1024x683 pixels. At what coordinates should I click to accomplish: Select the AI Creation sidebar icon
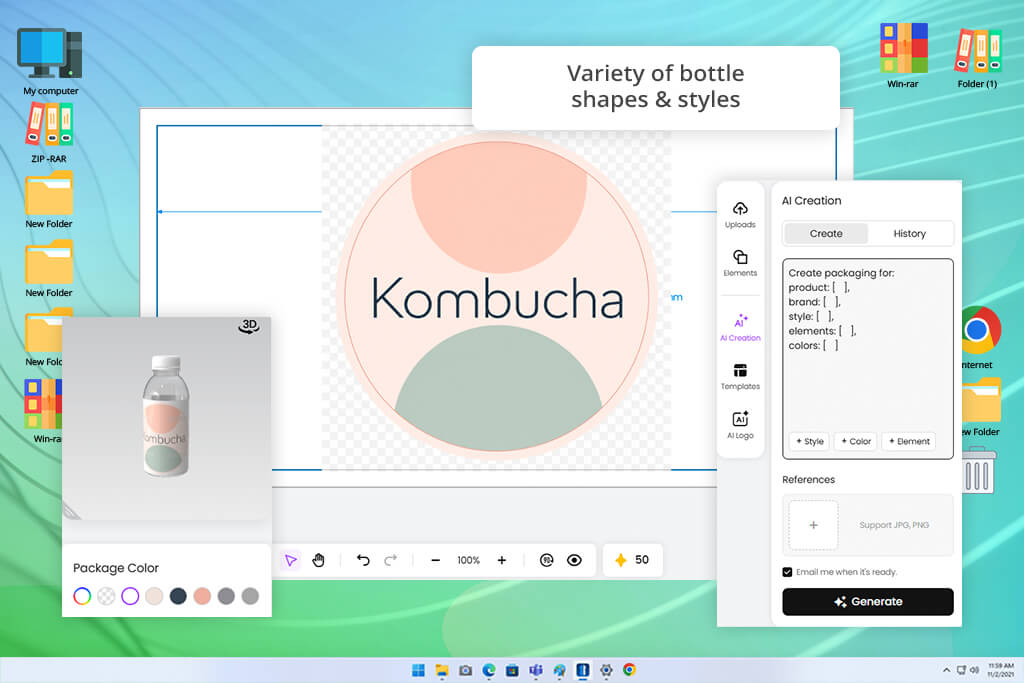pos(740,327)
